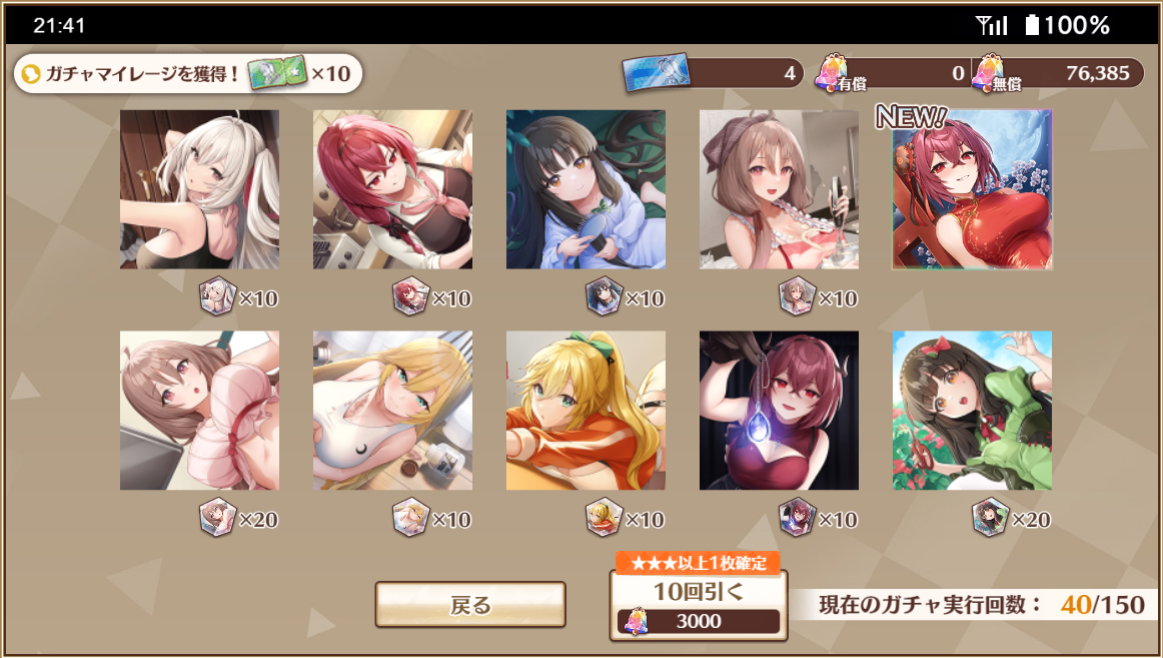Open the dark card with blue pendant

click(x=779, y=410)
